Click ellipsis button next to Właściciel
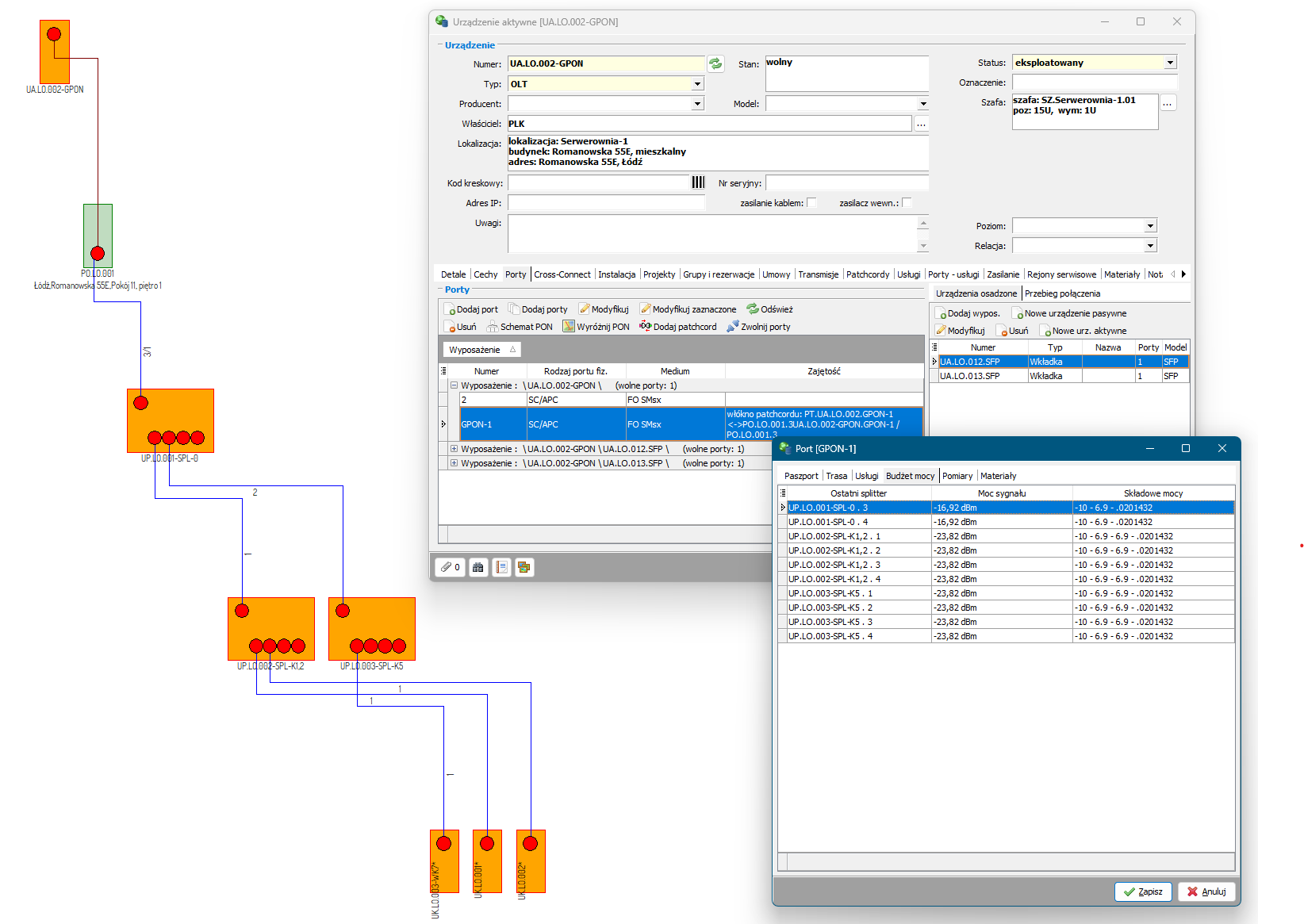 click(921, 124)
